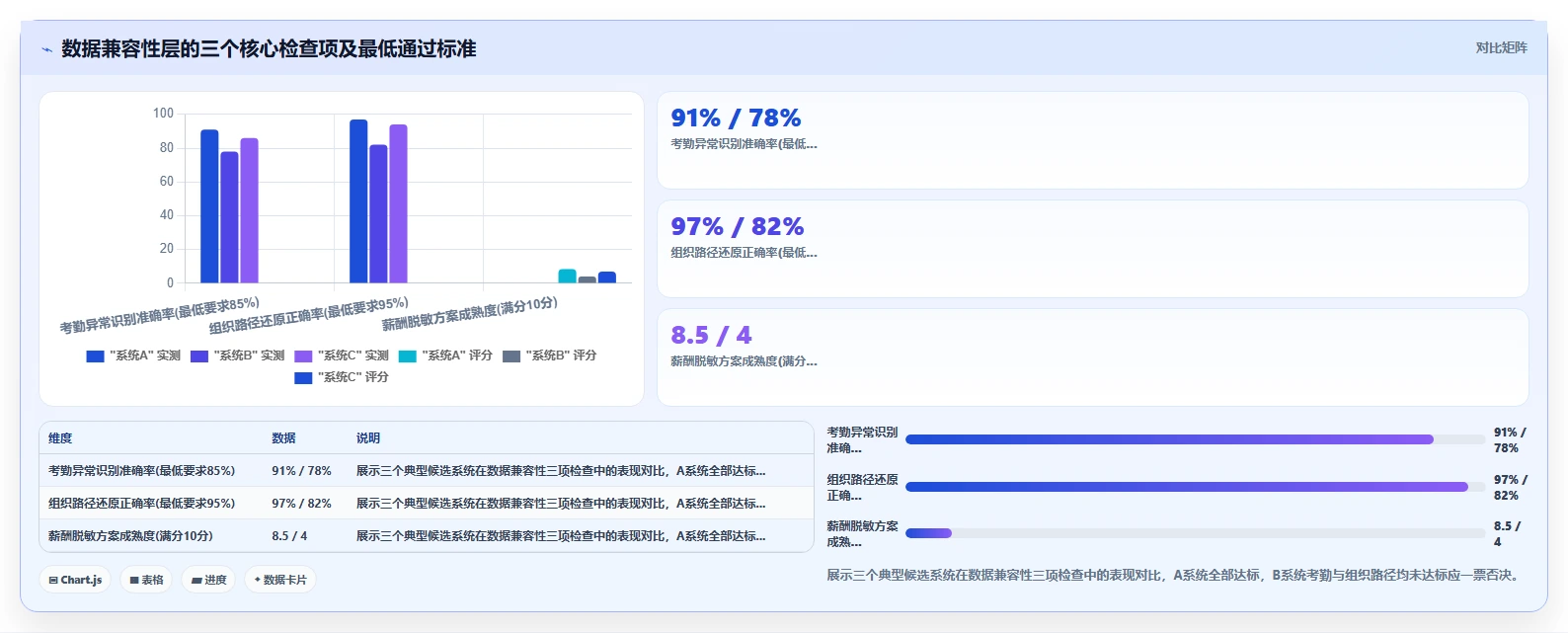The image size is (1568, 633).
Task: Select the 数据卡片 chip
Action: tap(280, 580)
